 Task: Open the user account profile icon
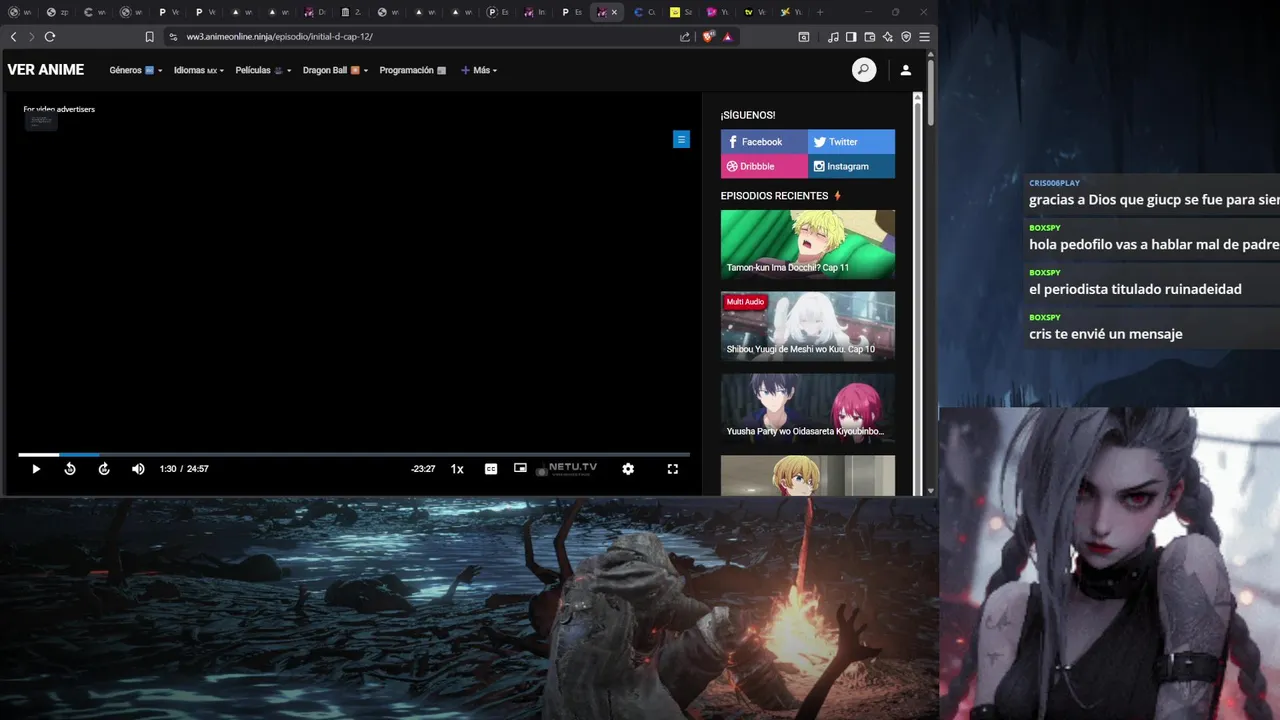click(x=905, y=70)
